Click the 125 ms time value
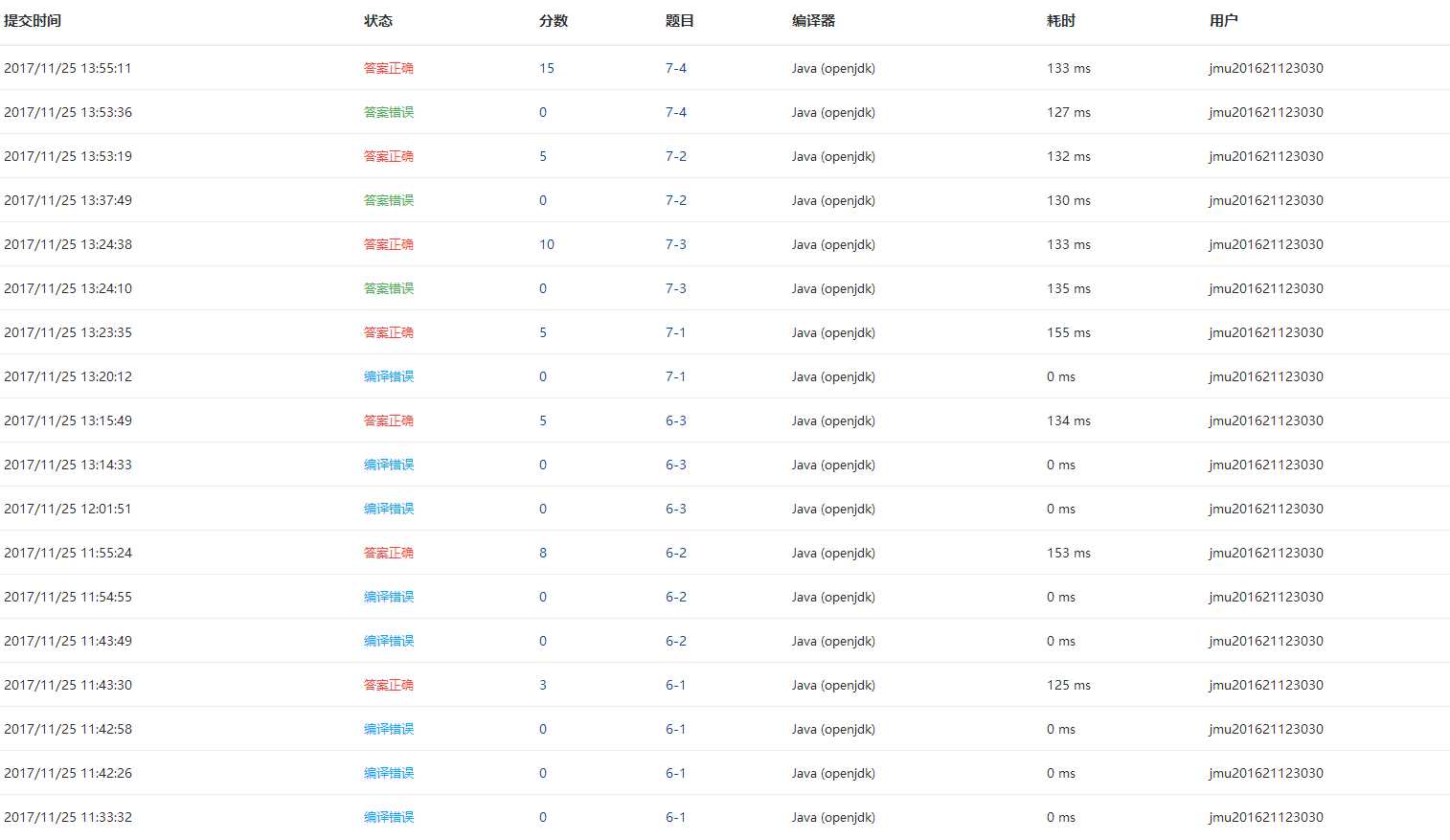The height and width of the screenshot is (840, 1450). click(x=1069, y=685)
